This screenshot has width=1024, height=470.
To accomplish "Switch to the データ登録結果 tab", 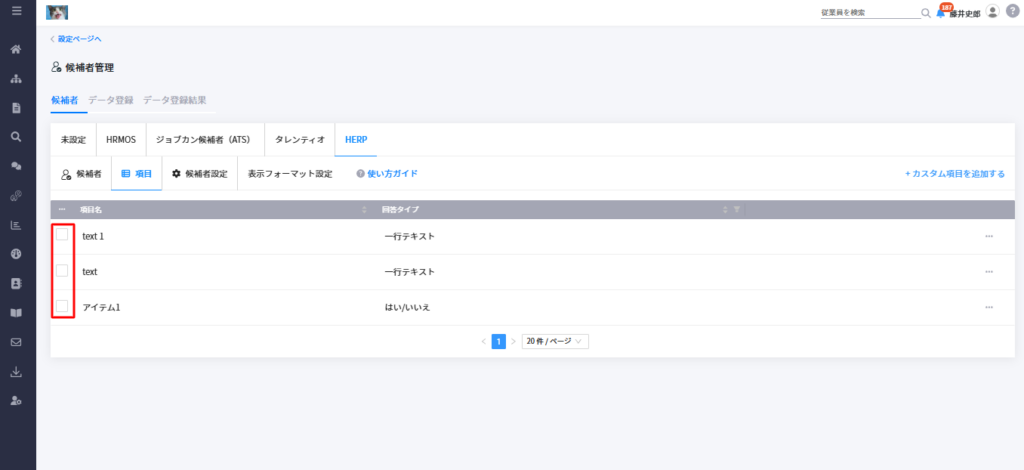I will [x=175, y=100].
